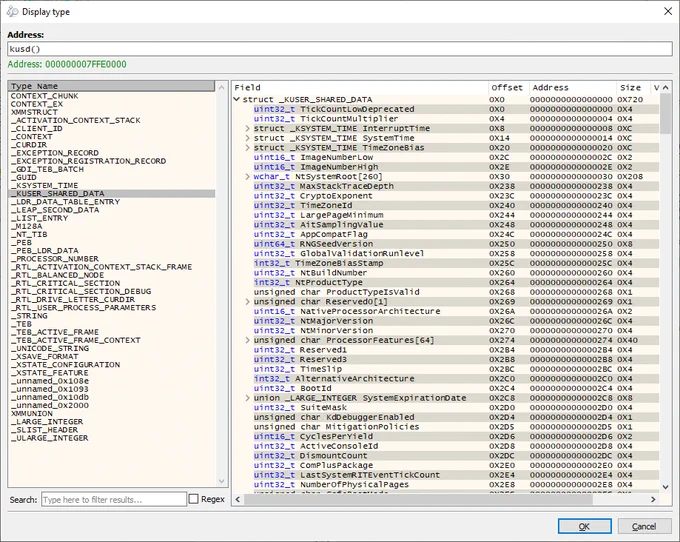The width and height of the screenshot is (680, 542).
Task: Select the CONTEXT_CHUNK type entry
Action: point(111,96)
